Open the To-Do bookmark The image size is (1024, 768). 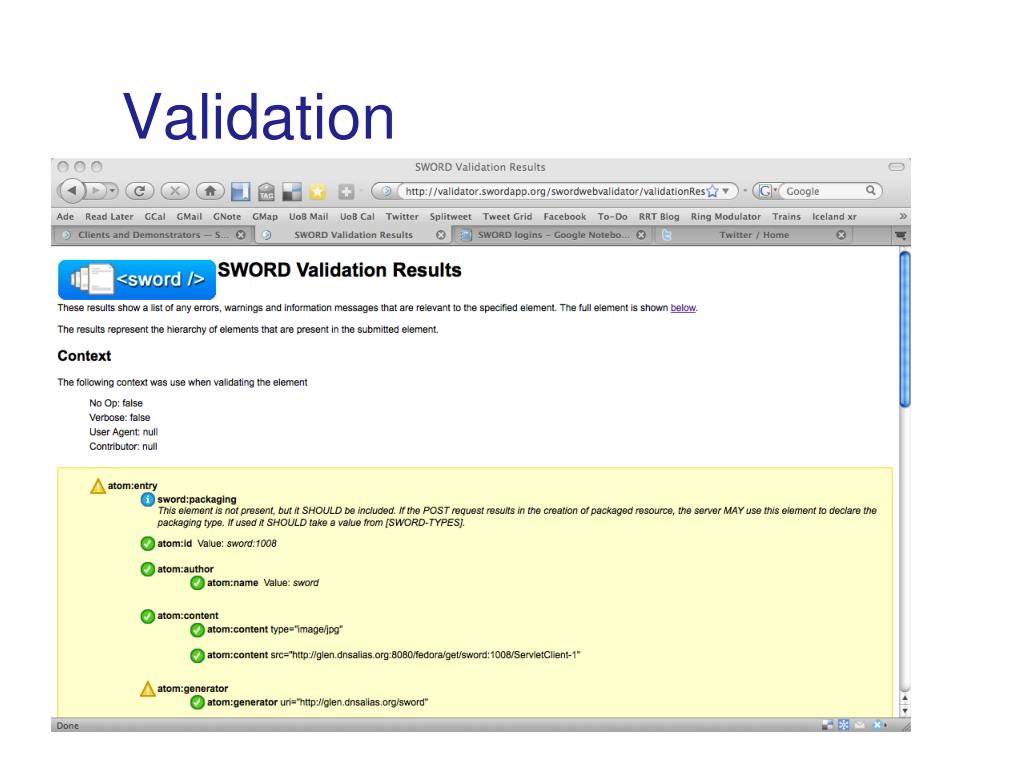pyautogui.click(x=613, y=216)
